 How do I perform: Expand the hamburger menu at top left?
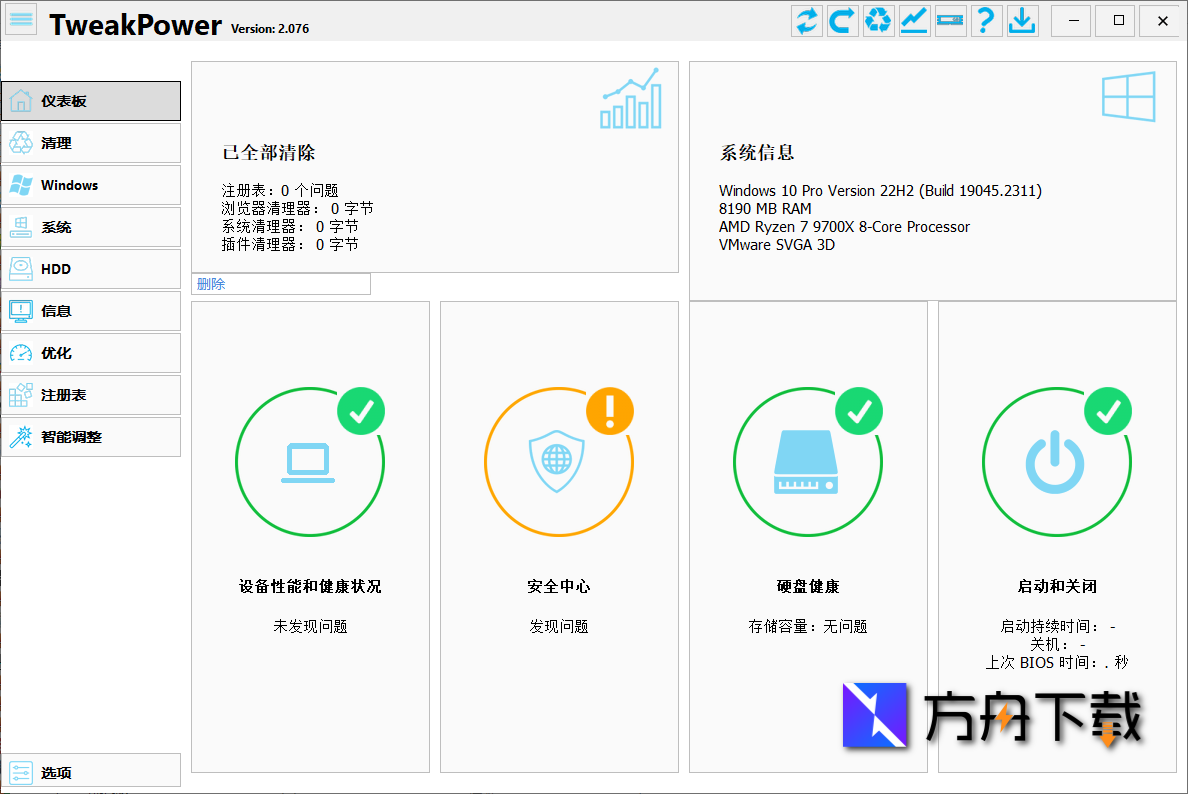[21, 19]
